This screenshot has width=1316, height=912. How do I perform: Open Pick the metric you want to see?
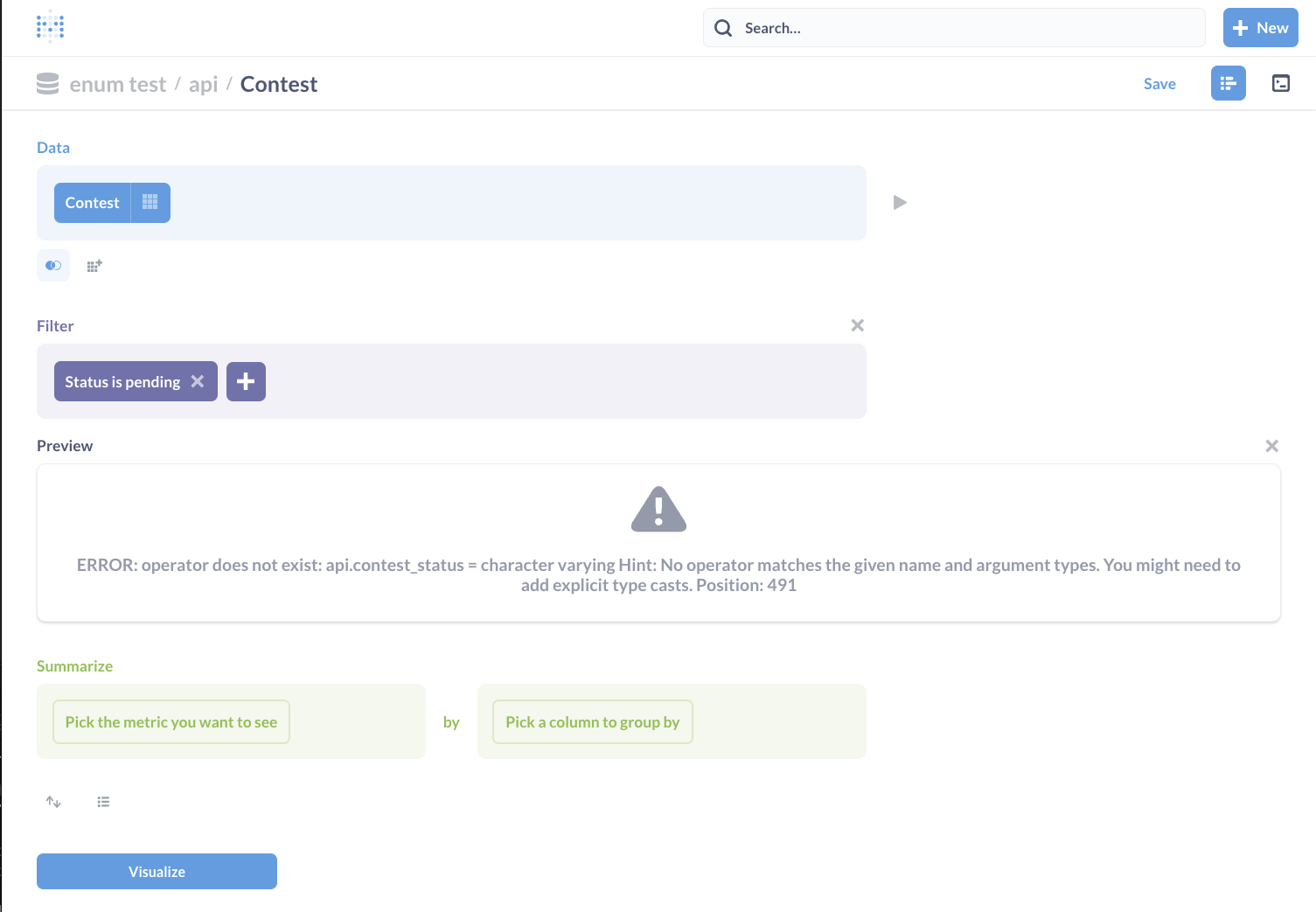coord(171,721)
